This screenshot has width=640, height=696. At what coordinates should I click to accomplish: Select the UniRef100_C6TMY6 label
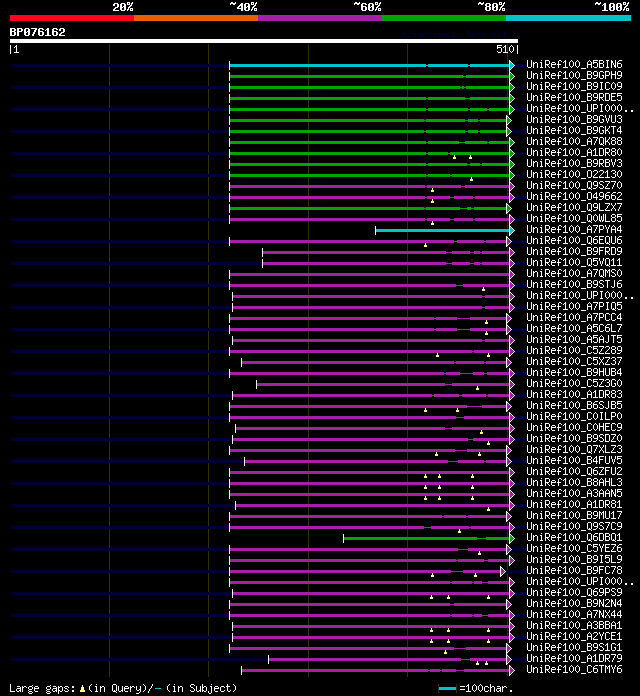click(x=574, y=669)
